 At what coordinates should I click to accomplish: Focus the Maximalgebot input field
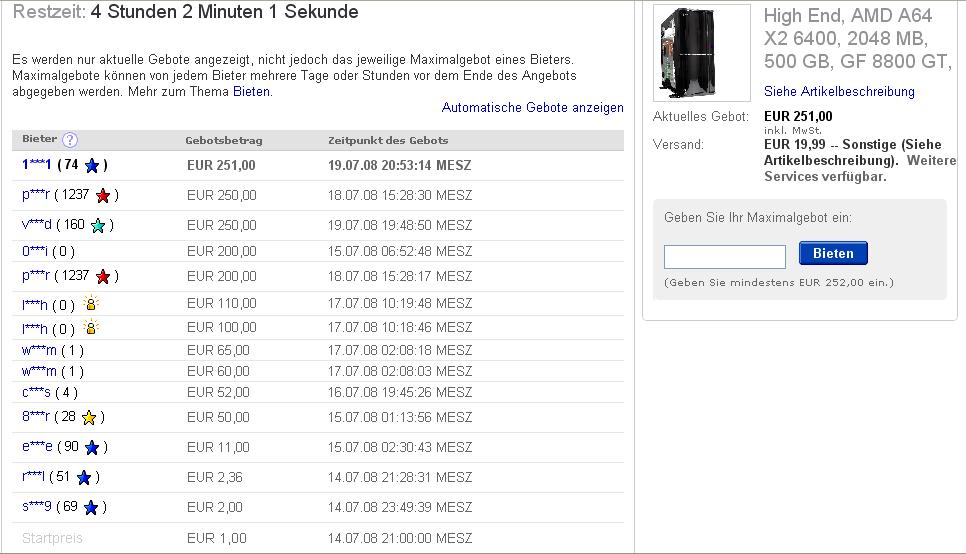724,256
